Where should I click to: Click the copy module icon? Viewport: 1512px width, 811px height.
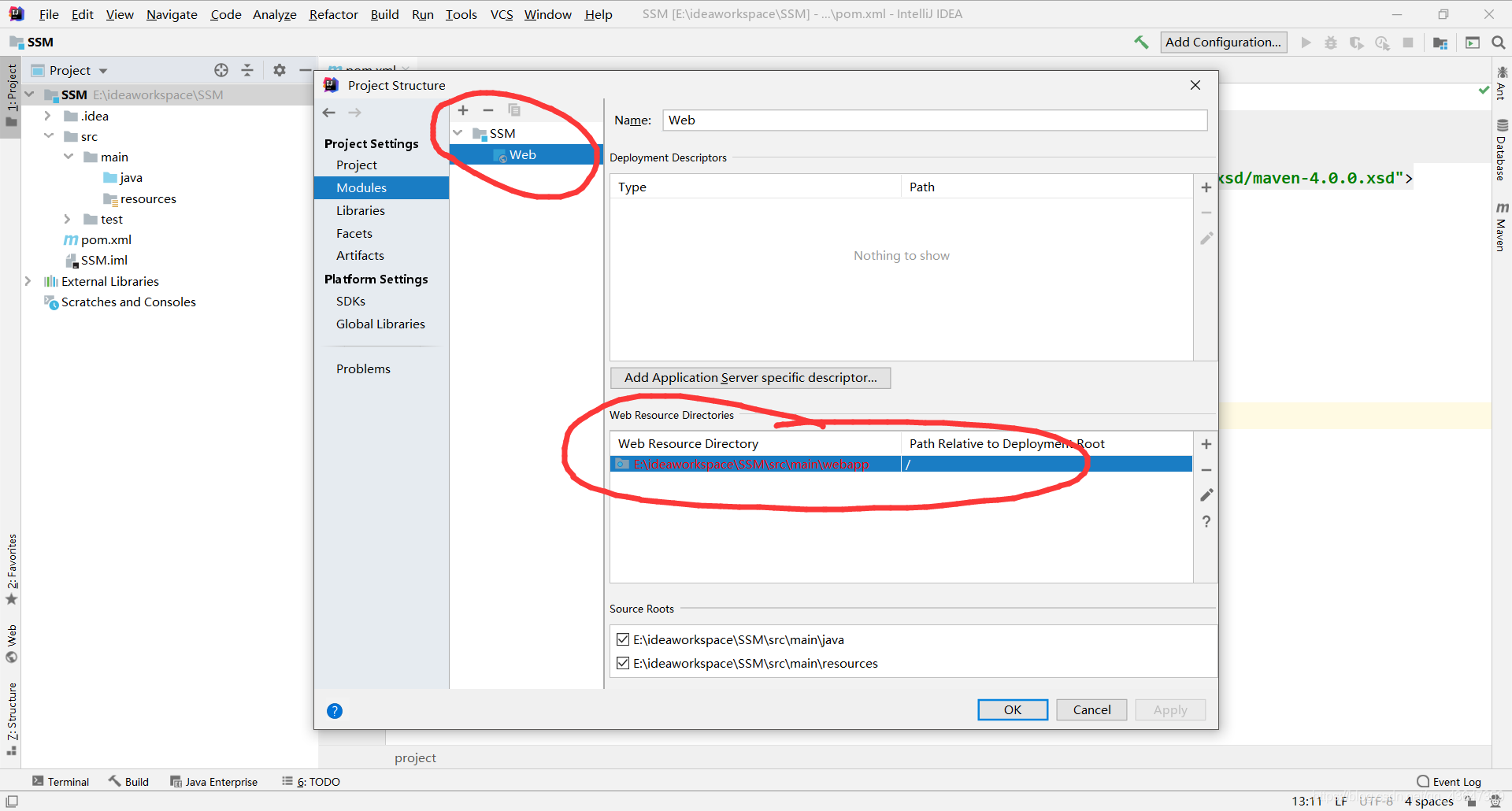(514, 110)
